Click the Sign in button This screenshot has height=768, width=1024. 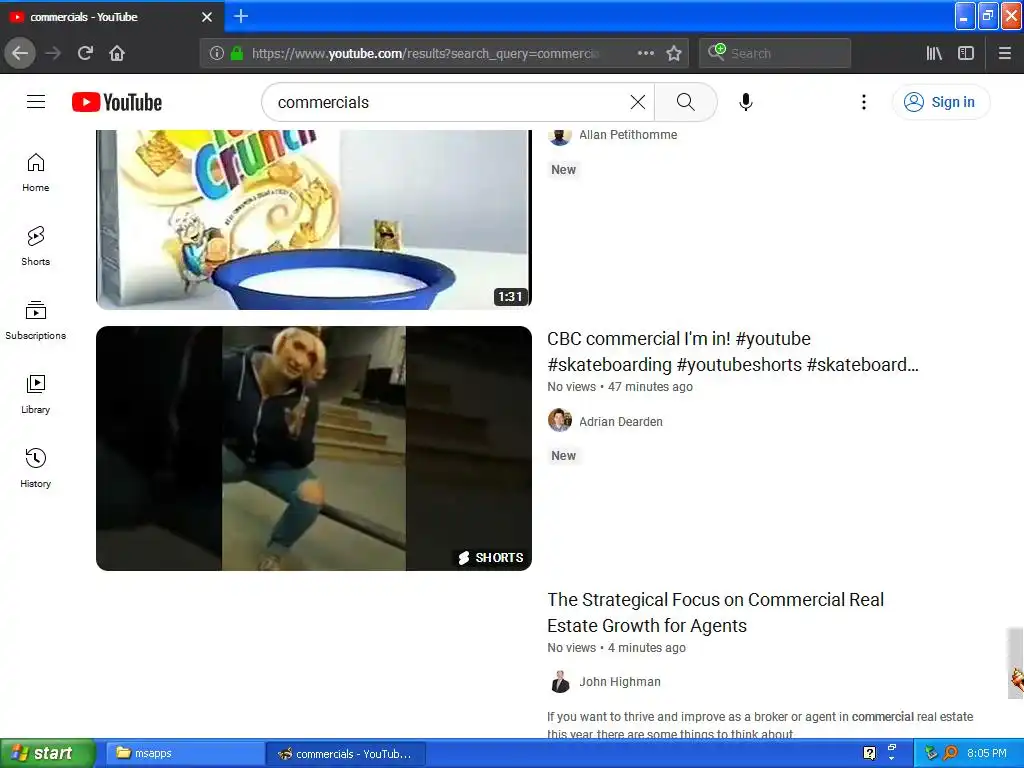tap(940, 102)
